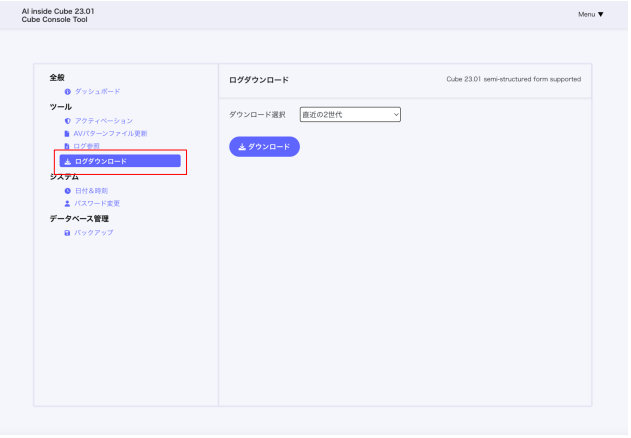Expand the 直近の2世代 dropdown using its chevron
Screen dimensions: 631x438
395,115
